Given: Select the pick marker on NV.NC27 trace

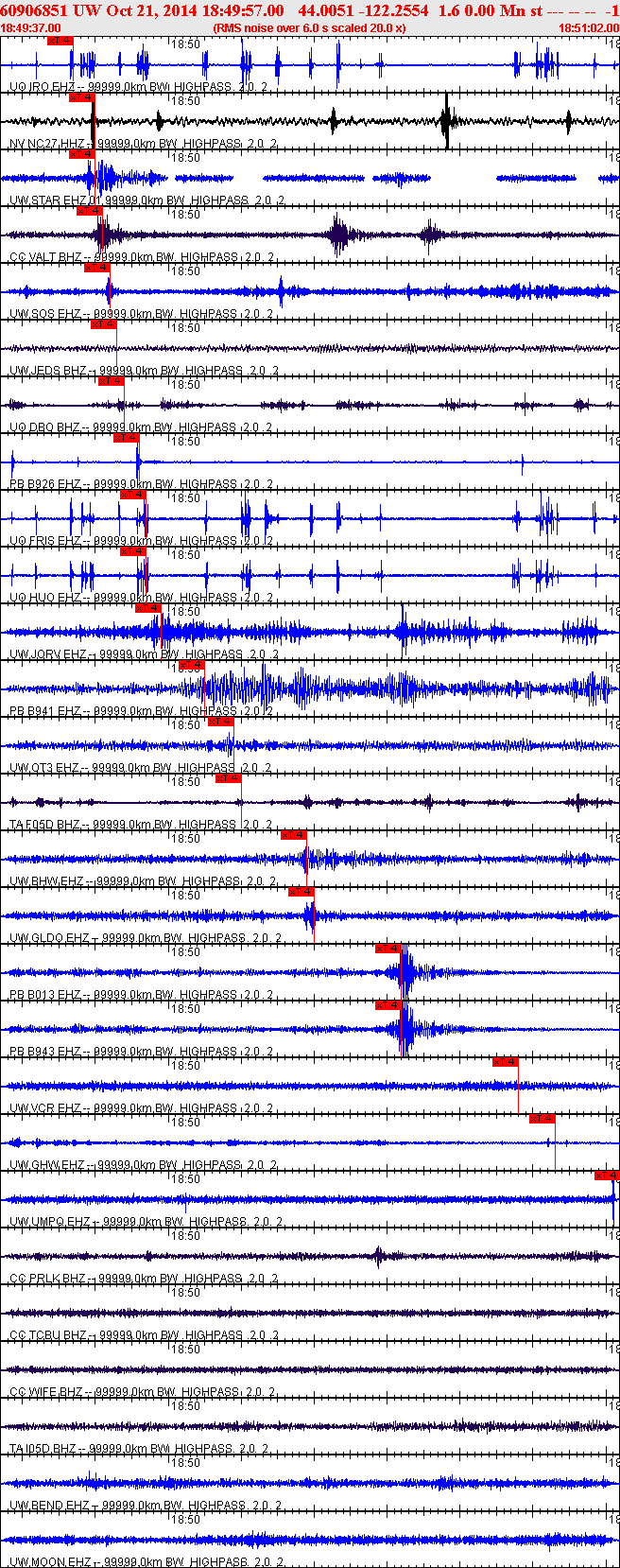Looking at the screenshot, I should pyautogui.click(x=81, y=97).
